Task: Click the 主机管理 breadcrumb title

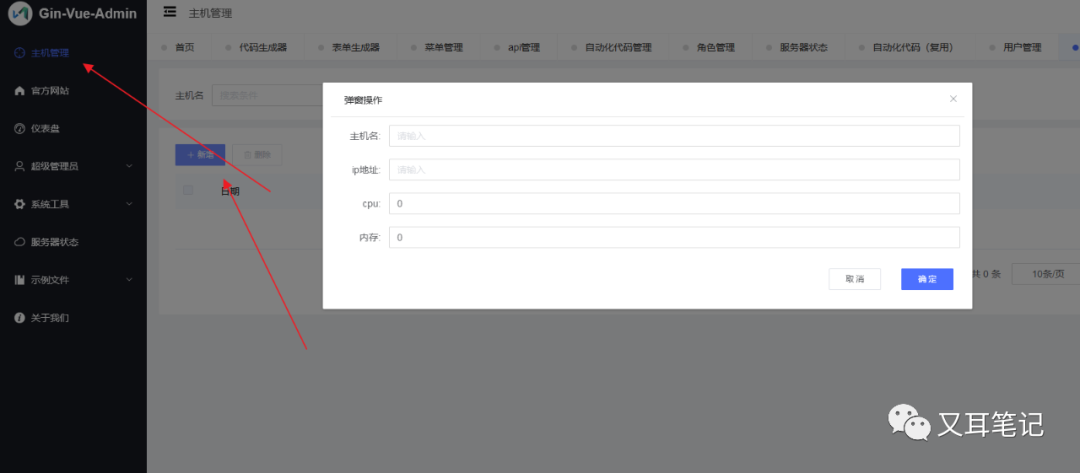Action: point(210,12)
